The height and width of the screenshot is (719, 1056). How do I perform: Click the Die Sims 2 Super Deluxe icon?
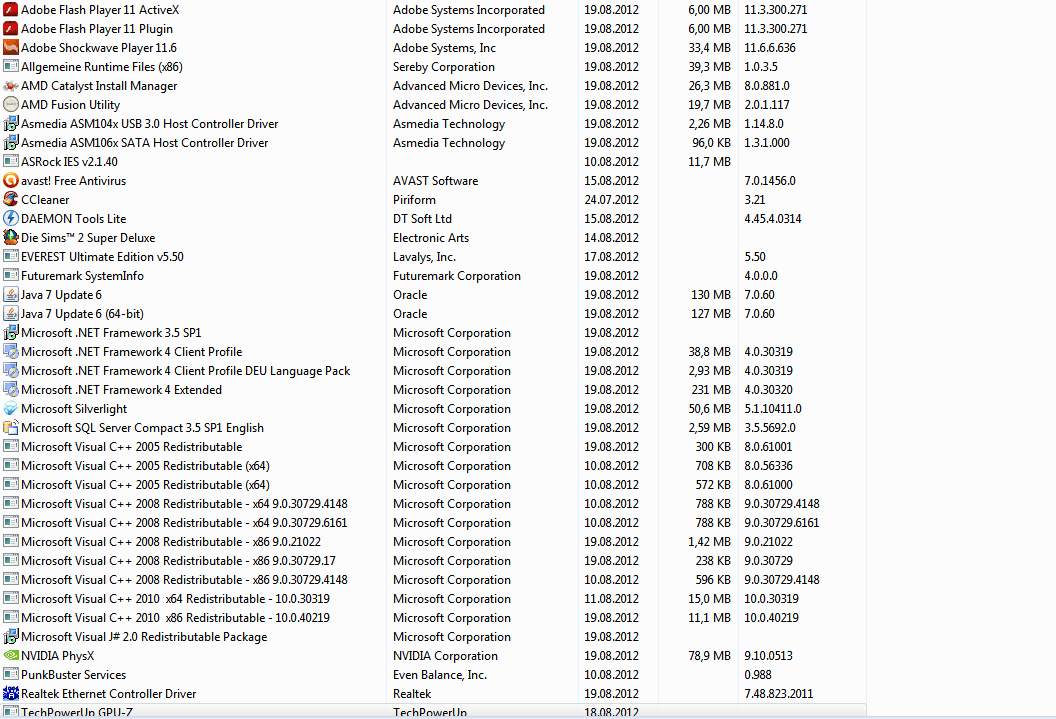point(10,237)
